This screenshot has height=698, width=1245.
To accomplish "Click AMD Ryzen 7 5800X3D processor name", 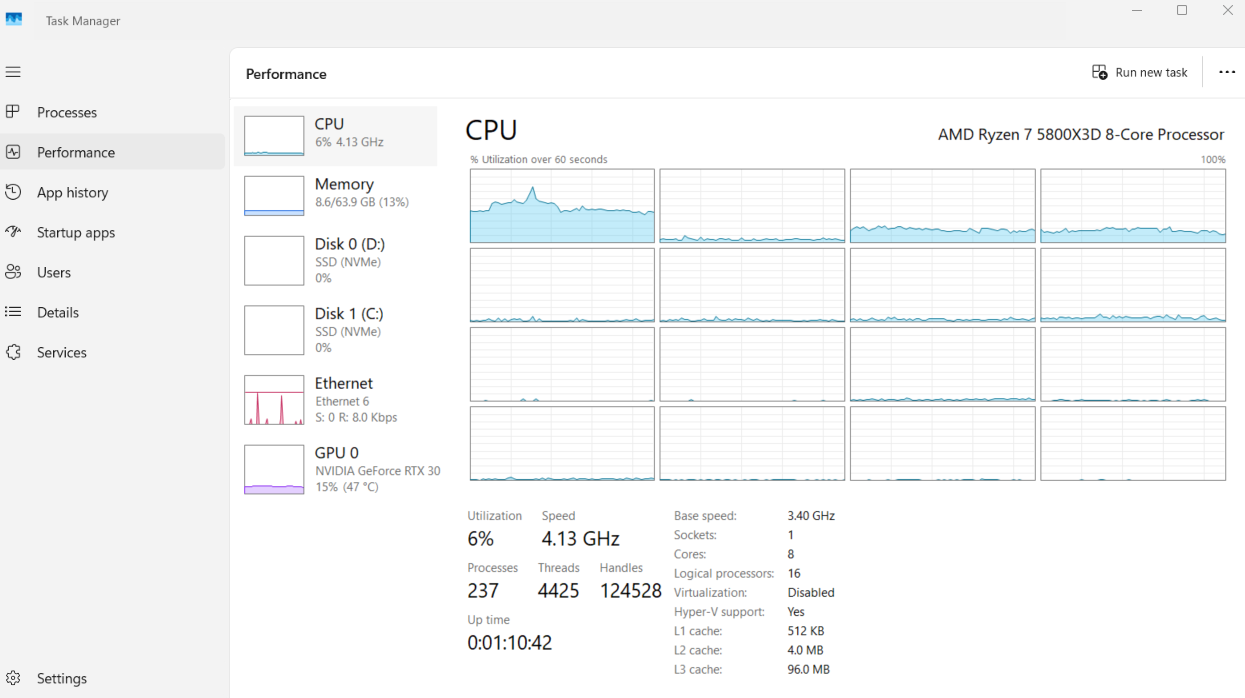I will click(1081, 134).
